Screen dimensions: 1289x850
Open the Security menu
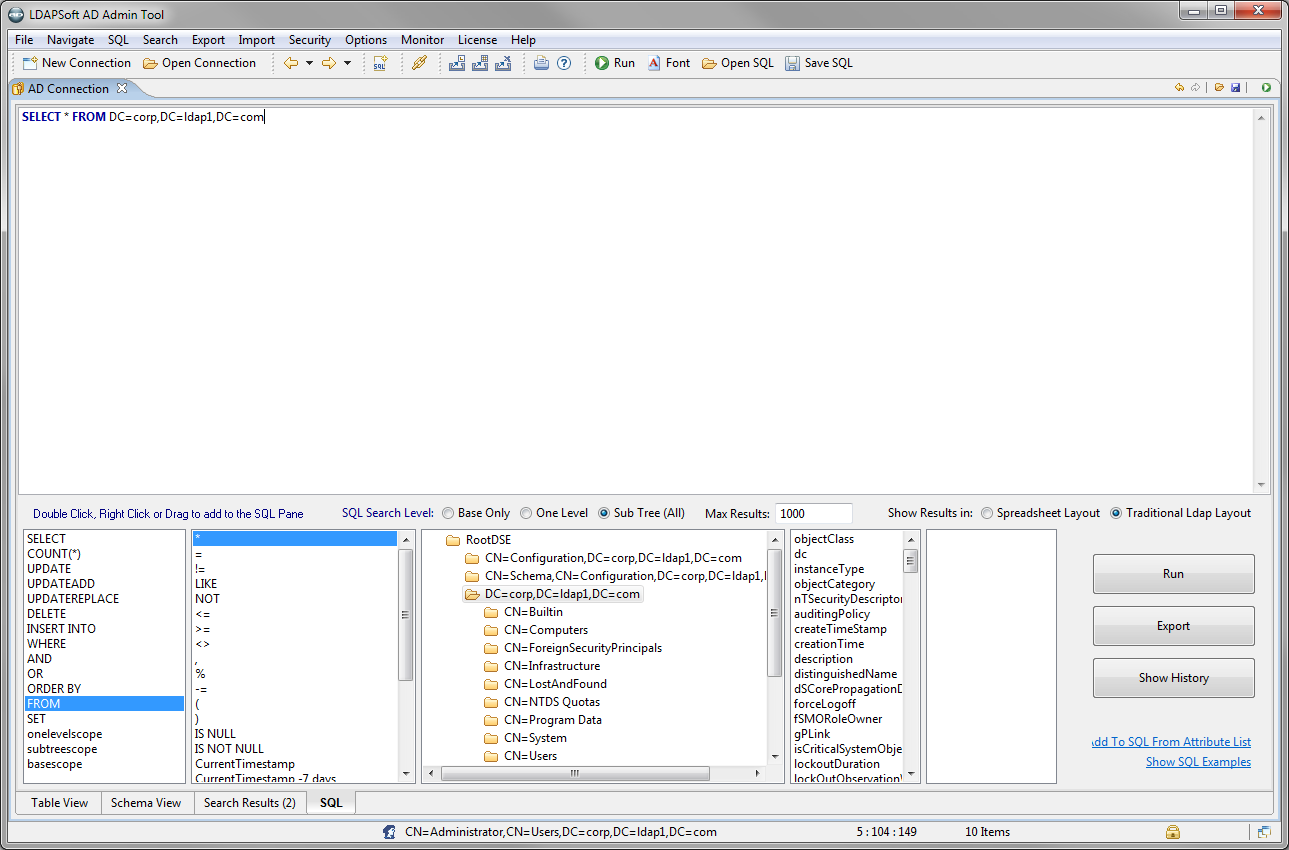coord(309,40)
